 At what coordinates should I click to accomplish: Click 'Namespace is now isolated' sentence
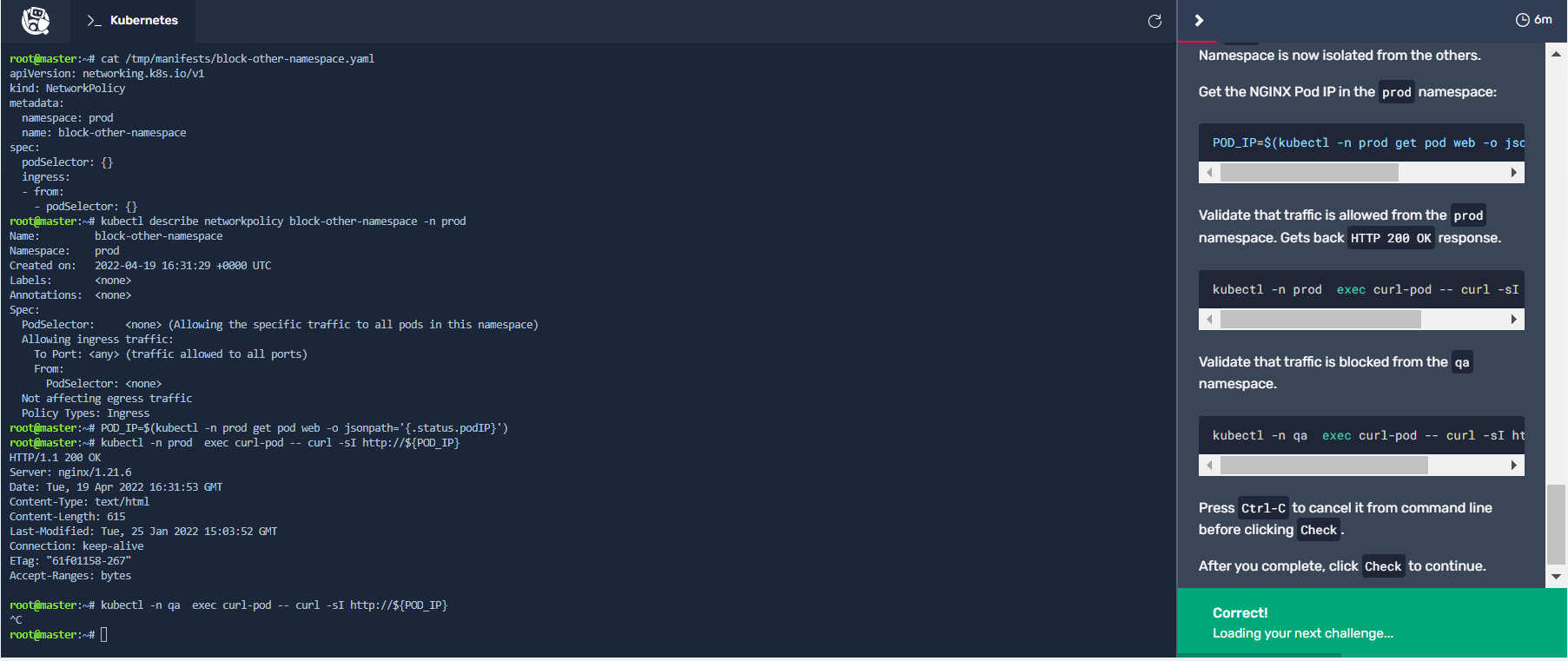pyautogui.click(x=1340, y=56)
